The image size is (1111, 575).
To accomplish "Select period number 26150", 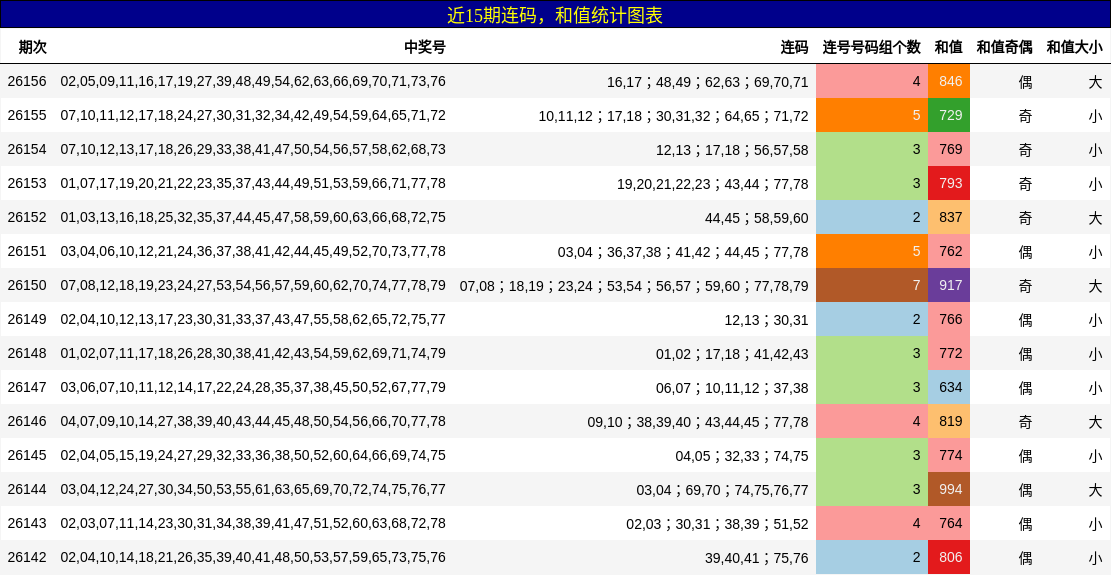I will point(27,285).
